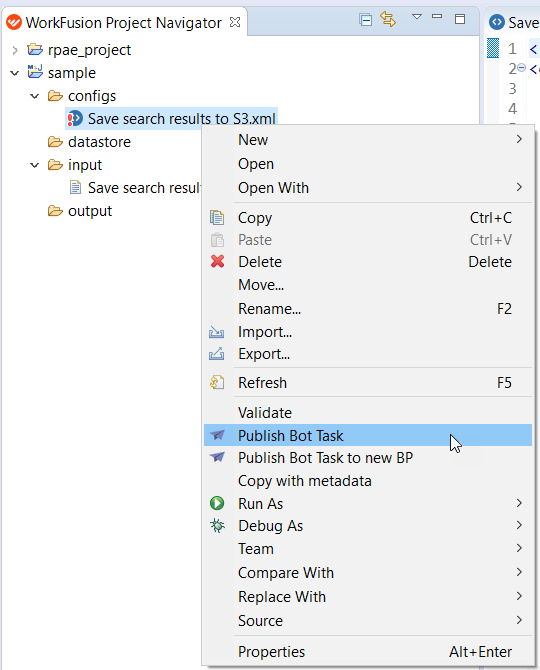Click the Export icon in the menu
The width and height of the screenshot is (540, 670).
coord(217,354)
